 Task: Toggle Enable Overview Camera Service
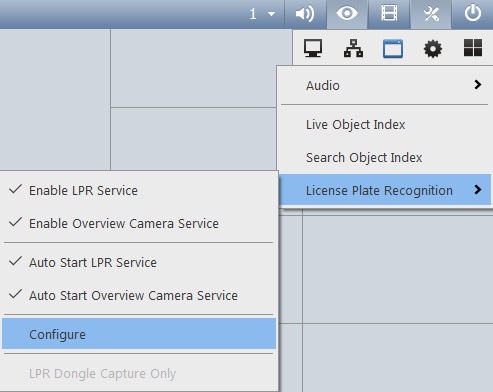click(139, 223)
